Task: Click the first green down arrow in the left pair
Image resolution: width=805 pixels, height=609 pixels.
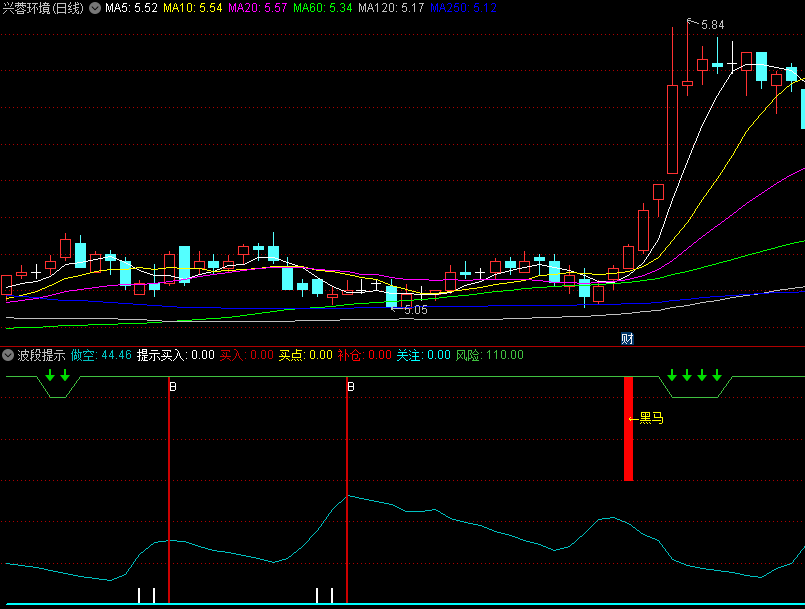Action: [50, 375]
